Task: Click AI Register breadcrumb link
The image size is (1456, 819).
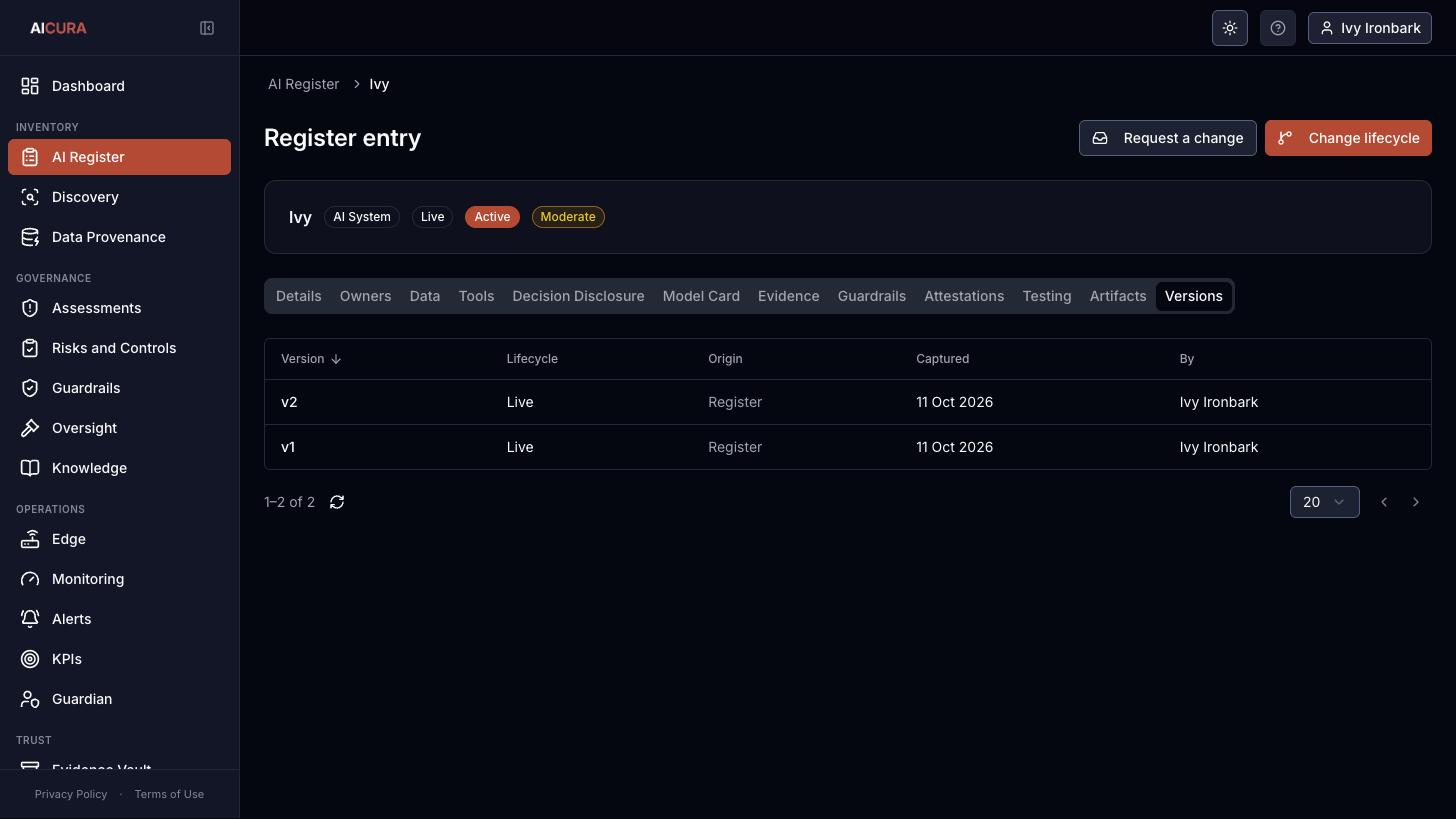Action: 303,84
